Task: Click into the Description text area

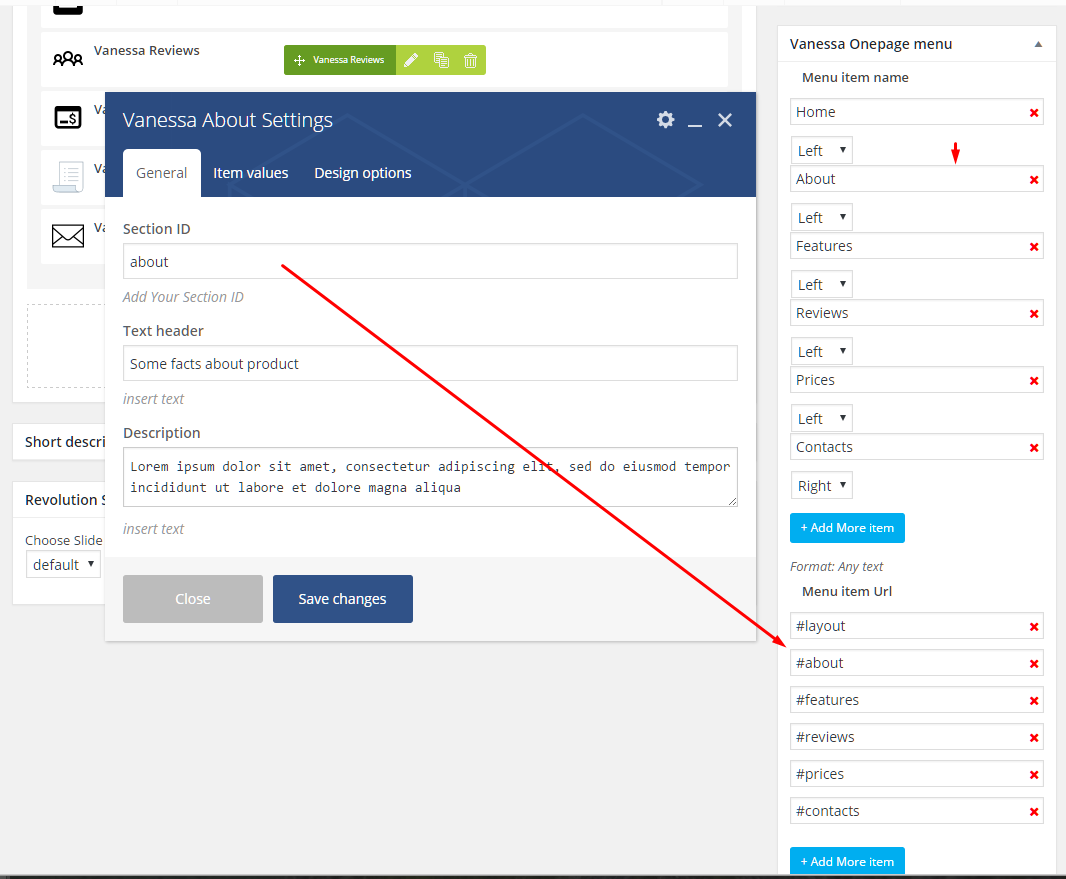Action: [430, 477]
